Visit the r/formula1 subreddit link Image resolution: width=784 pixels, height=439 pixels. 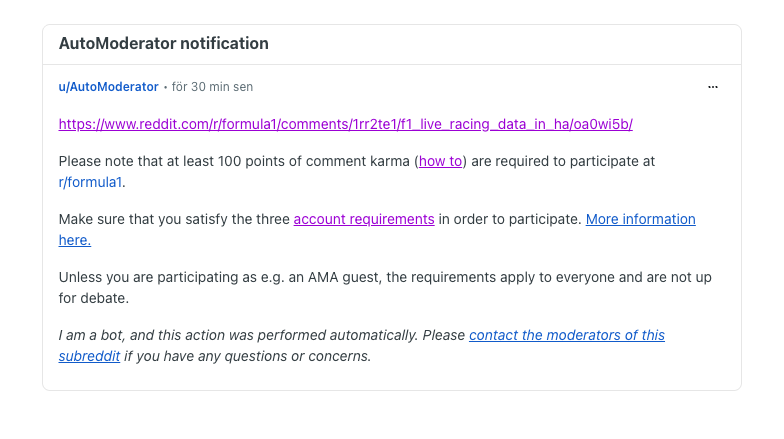90,182
